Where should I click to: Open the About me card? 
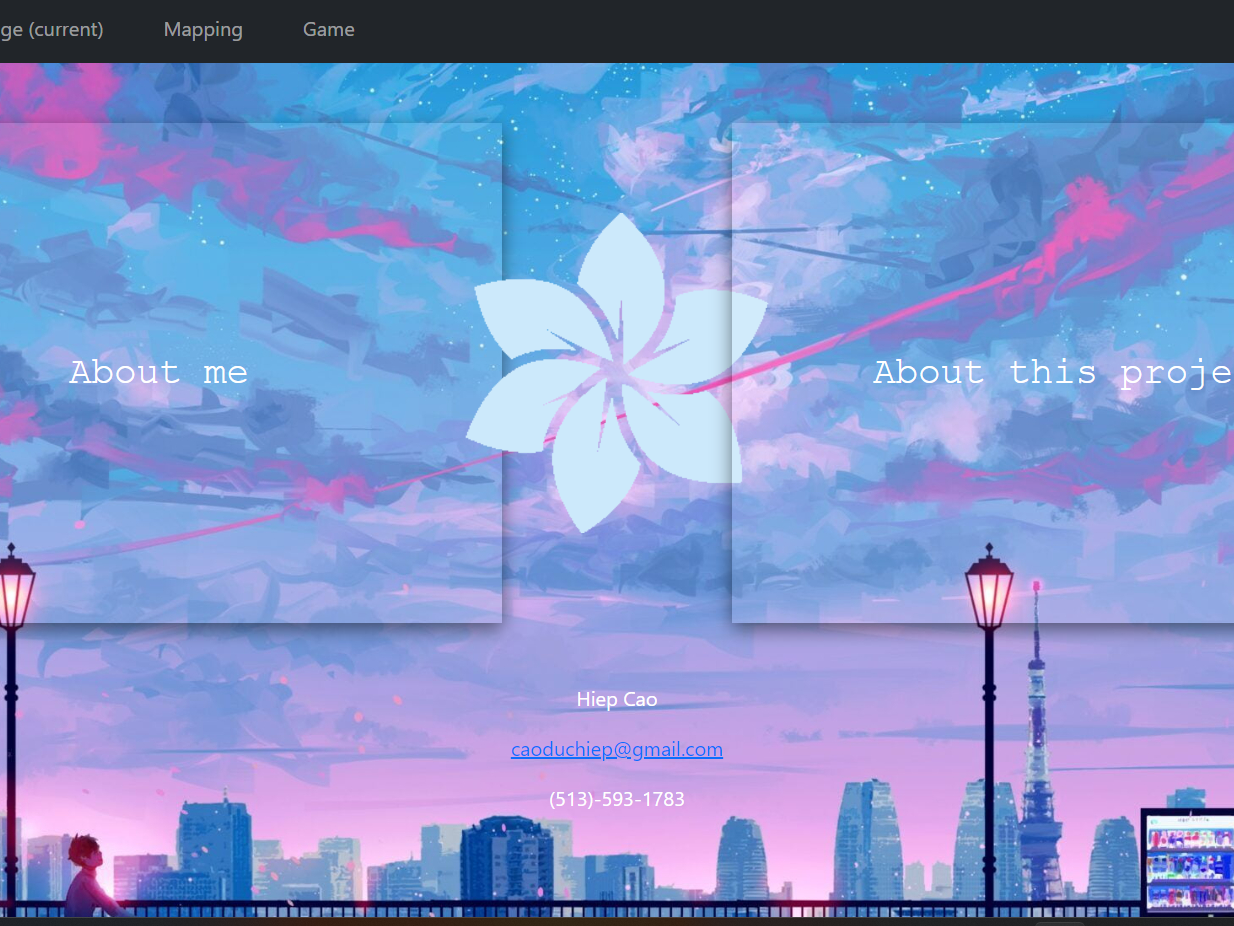coord(250,373)
